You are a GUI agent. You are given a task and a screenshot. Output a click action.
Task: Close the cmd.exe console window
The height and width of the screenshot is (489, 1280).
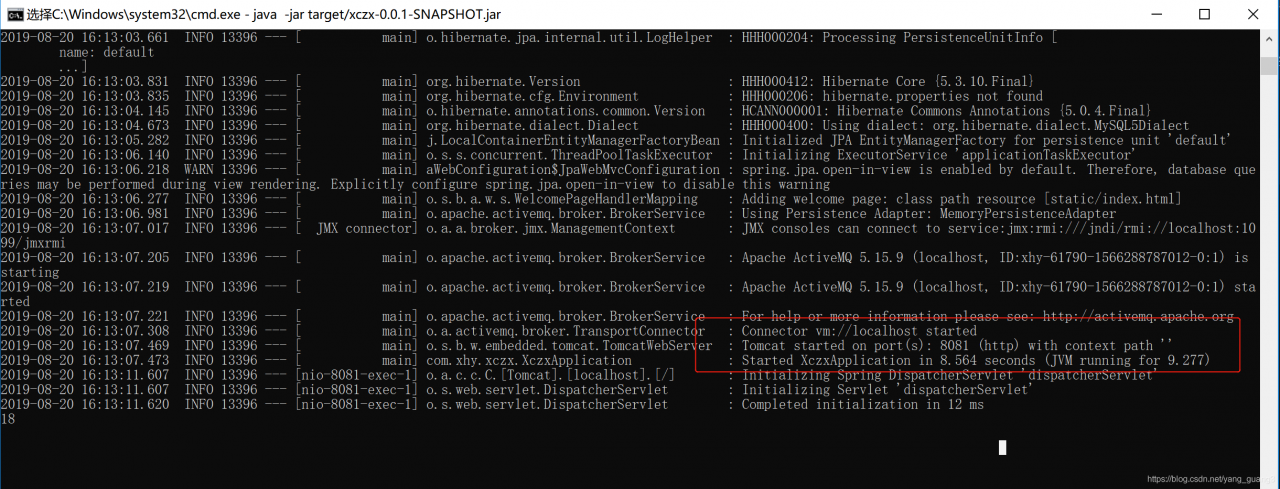[1255, 14]
